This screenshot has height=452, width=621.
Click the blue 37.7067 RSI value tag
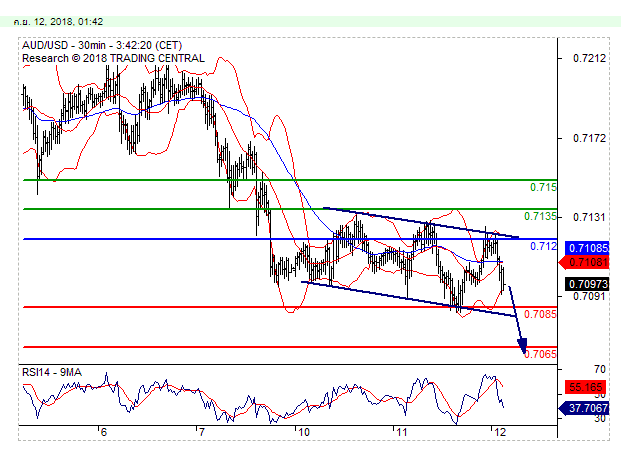[584, 408]
